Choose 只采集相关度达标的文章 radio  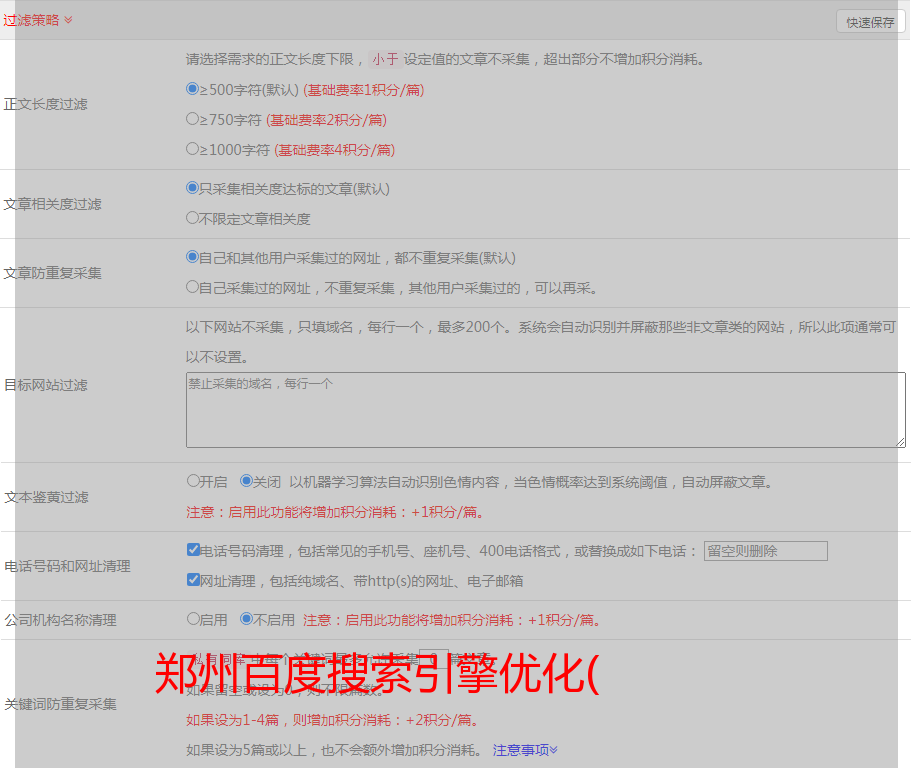coord(192,187)
